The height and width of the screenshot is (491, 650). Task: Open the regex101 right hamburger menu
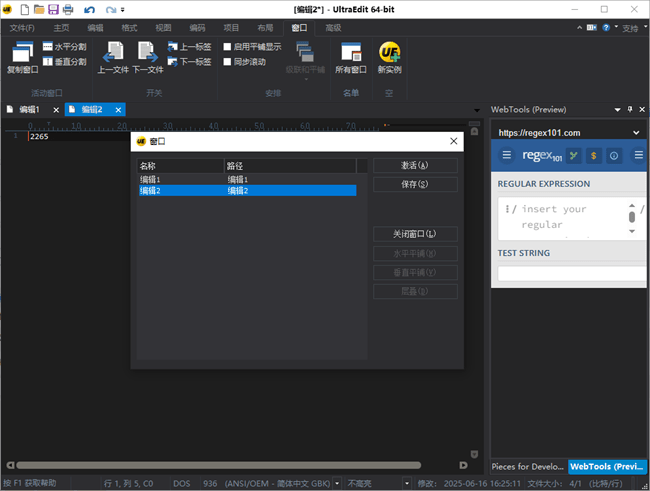pos(639,155)
